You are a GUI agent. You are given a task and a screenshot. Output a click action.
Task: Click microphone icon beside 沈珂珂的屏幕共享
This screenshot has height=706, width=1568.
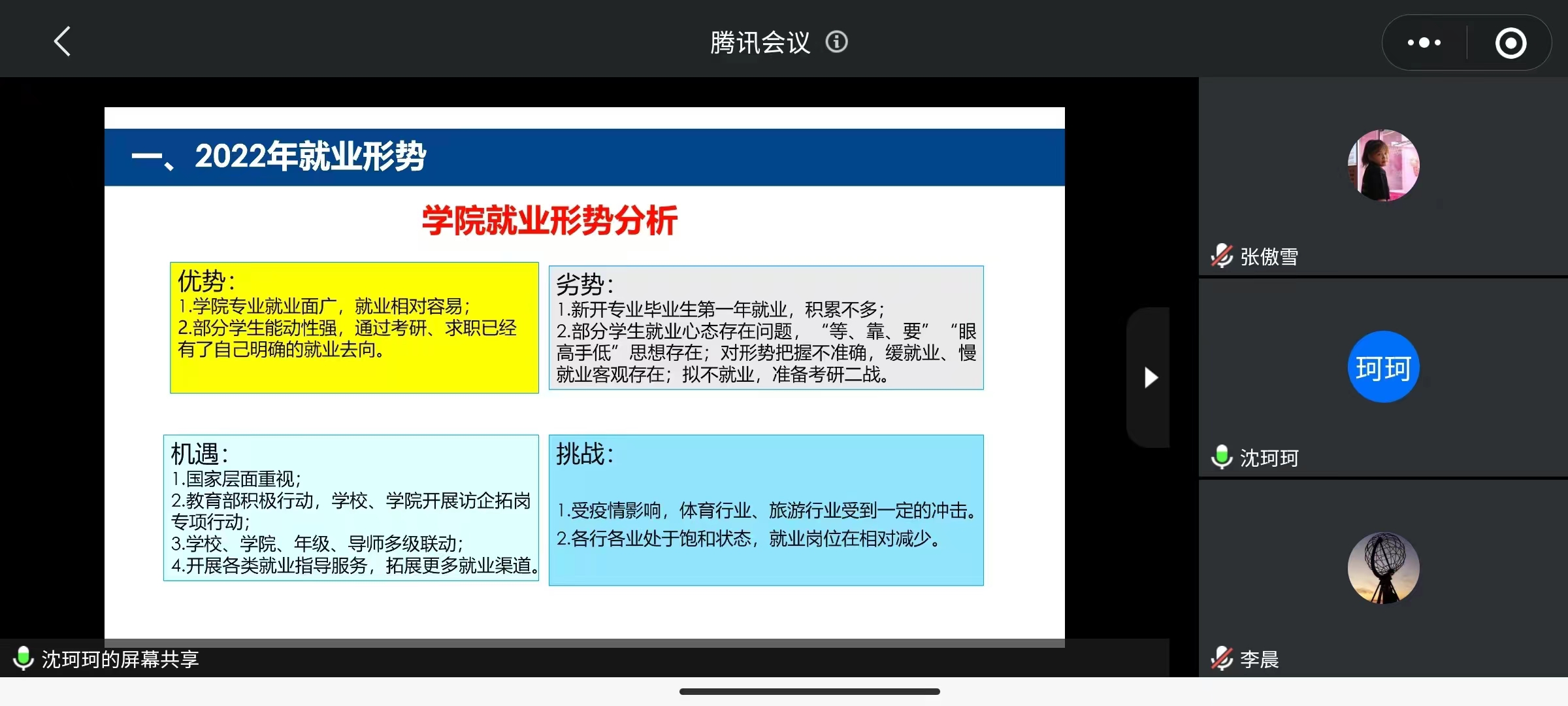(24, 658)
